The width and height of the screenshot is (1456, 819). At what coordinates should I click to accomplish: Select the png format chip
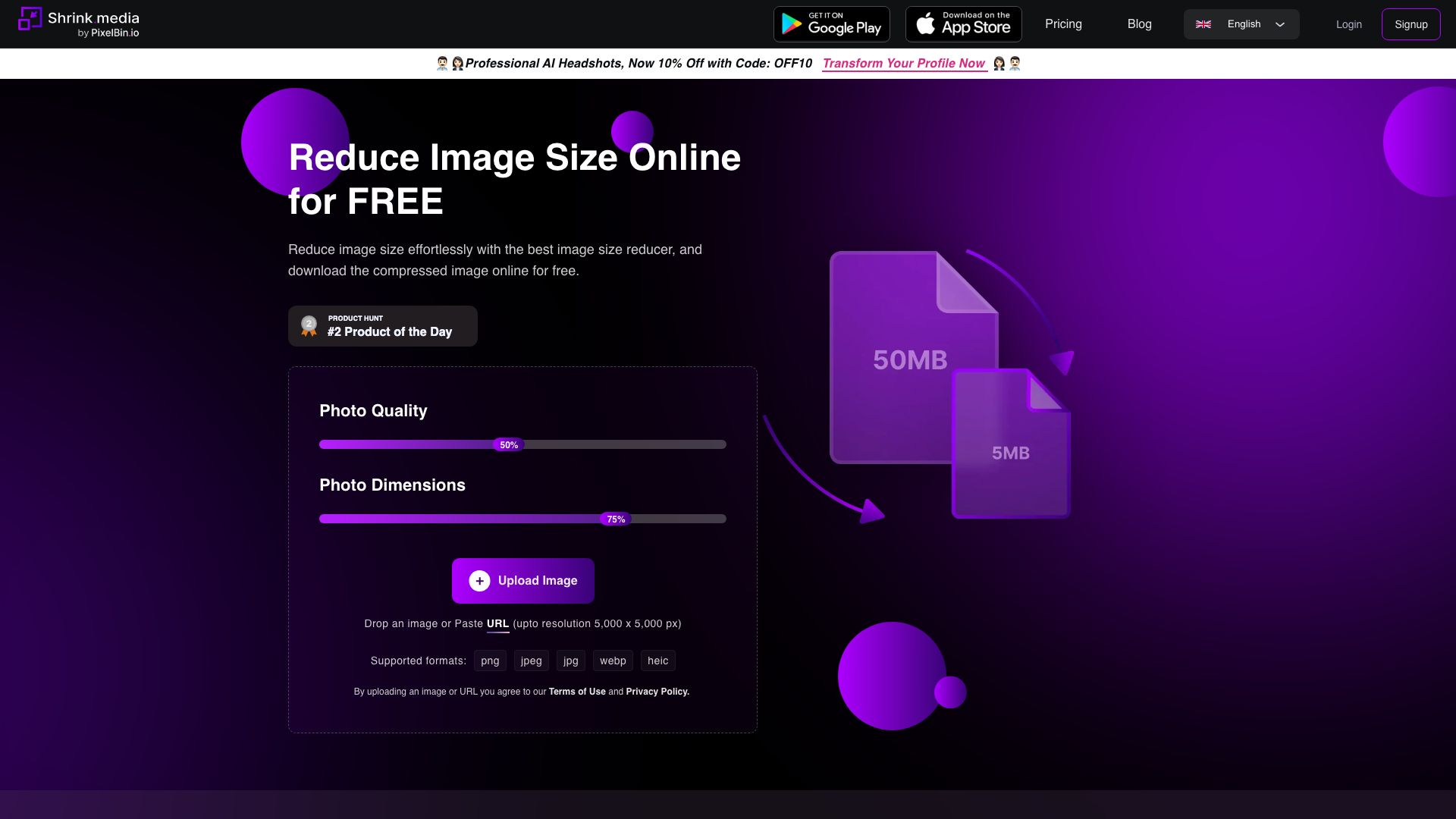[x=490, y=661]
